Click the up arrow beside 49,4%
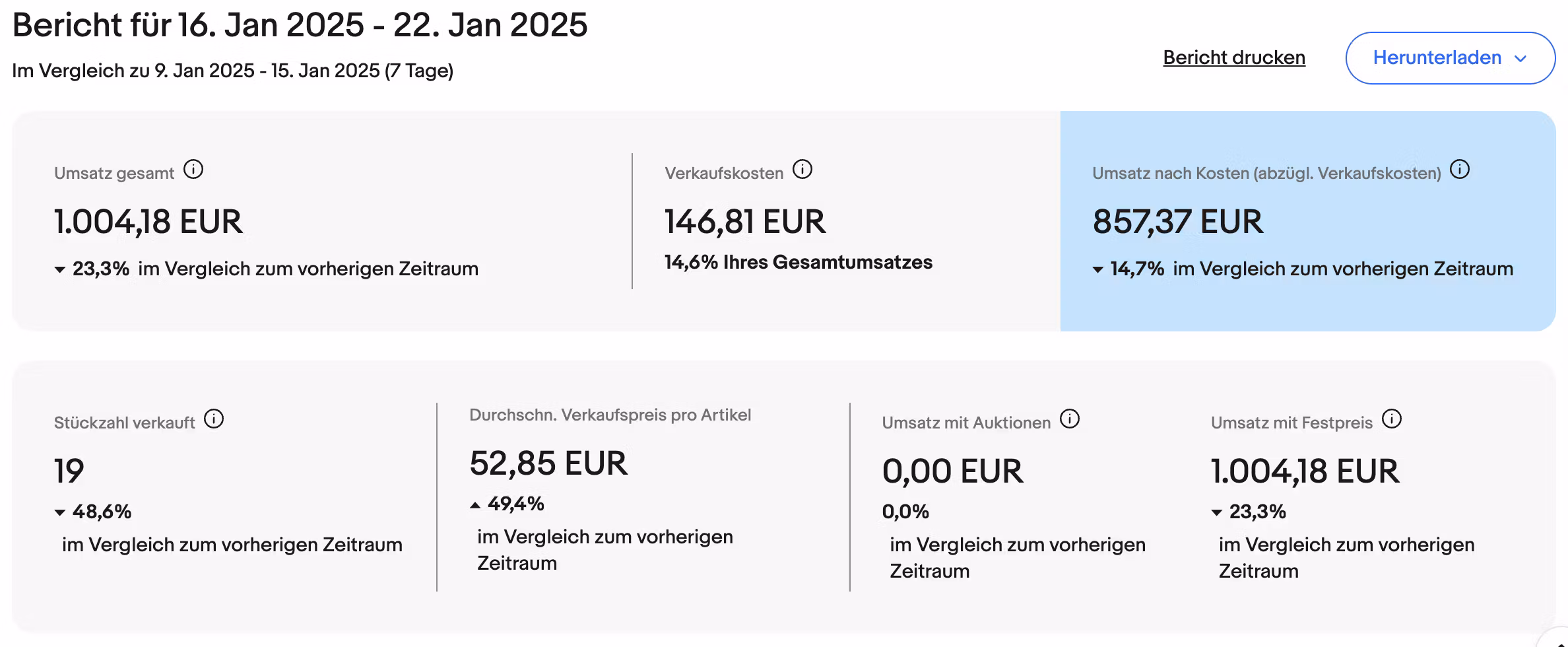The height and width of the screenshot is (647, 1568). [475, 505]
